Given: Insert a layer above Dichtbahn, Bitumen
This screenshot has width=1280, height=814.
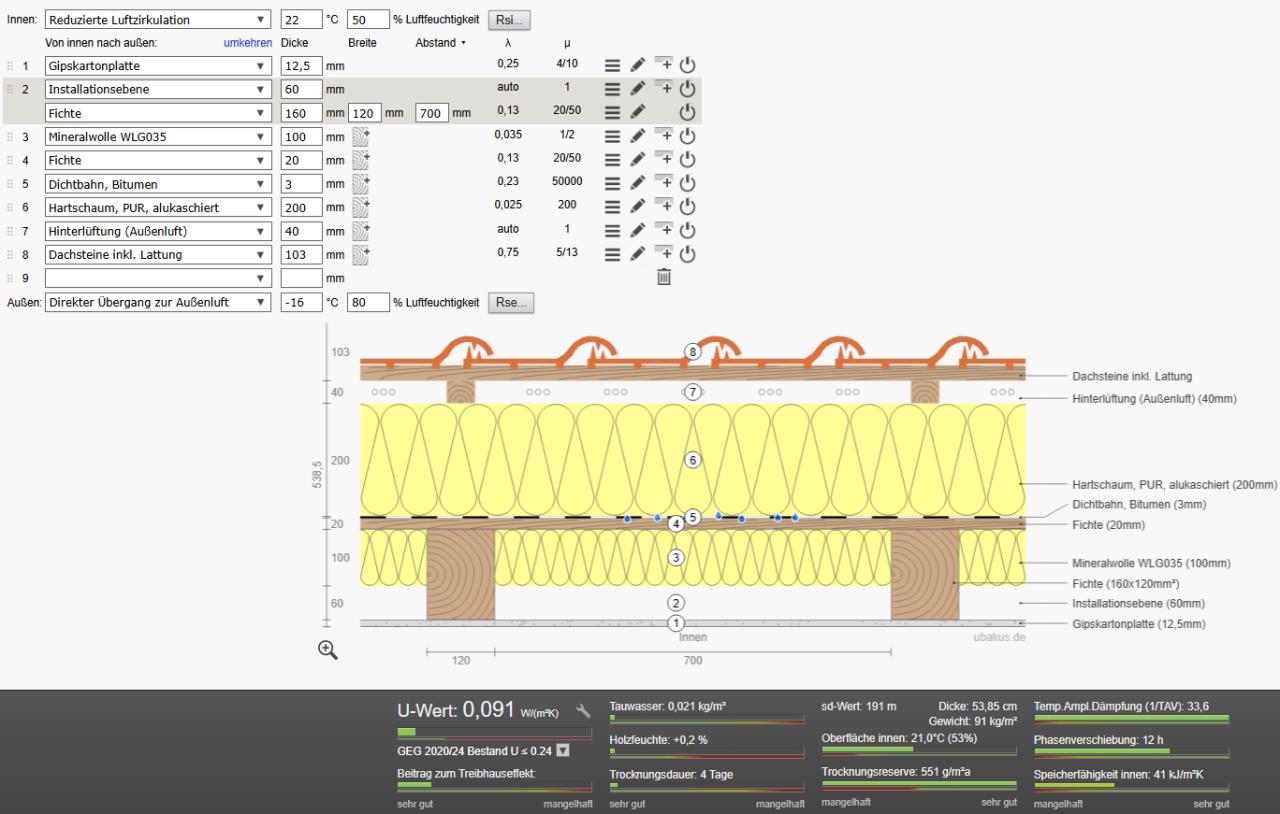Looking at the screenshot, I should [x=664, y=183].
